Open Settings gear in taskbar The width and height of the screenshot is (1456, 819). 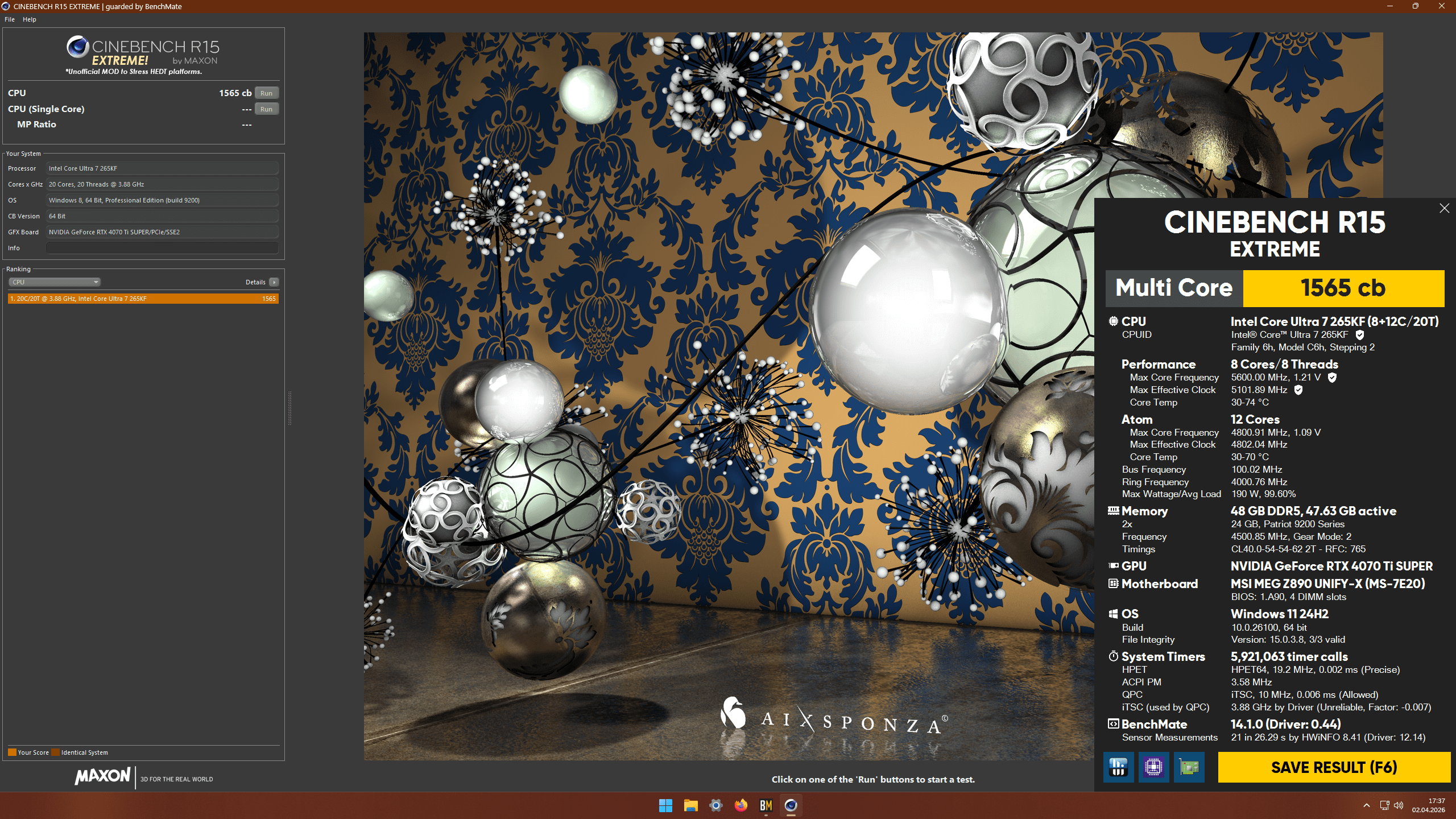[715, 805]
